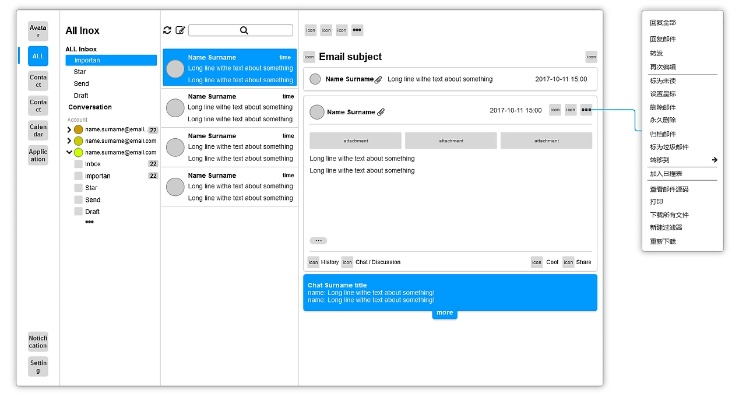Screen dimensions: 746x400
Task: Open Notification panel in the sidebar
Action: click(37, 342)
